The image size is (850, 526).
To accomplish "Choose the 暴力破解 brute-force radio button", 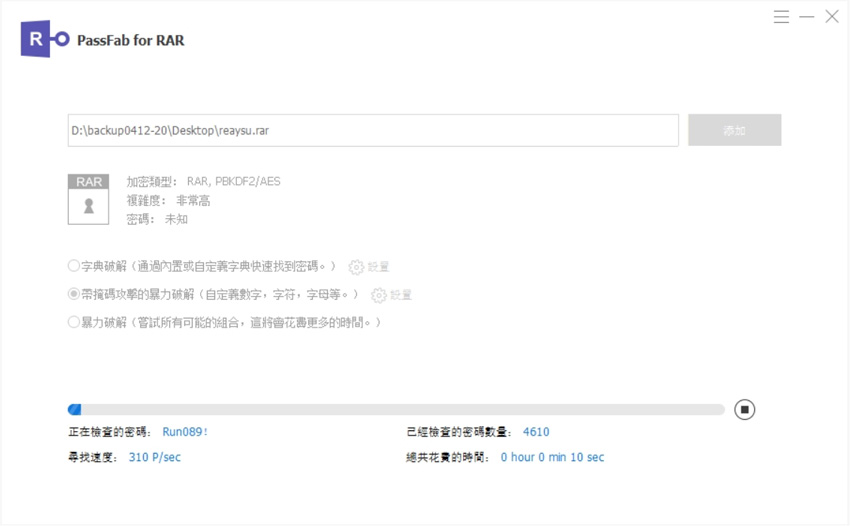I will (74, 322).
